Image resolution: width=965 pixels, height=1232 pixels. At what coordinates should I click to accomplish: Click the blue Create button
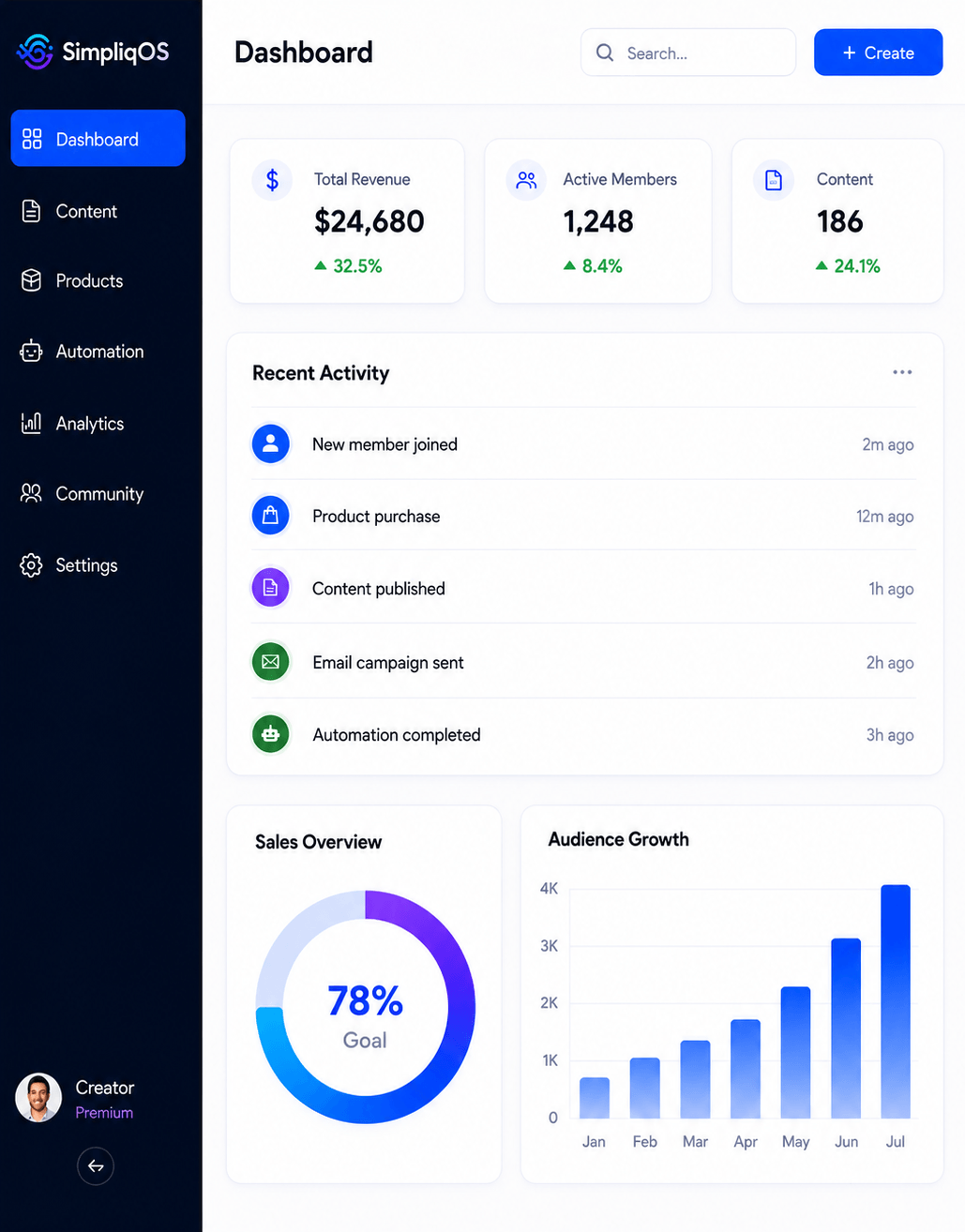point(878,53)
